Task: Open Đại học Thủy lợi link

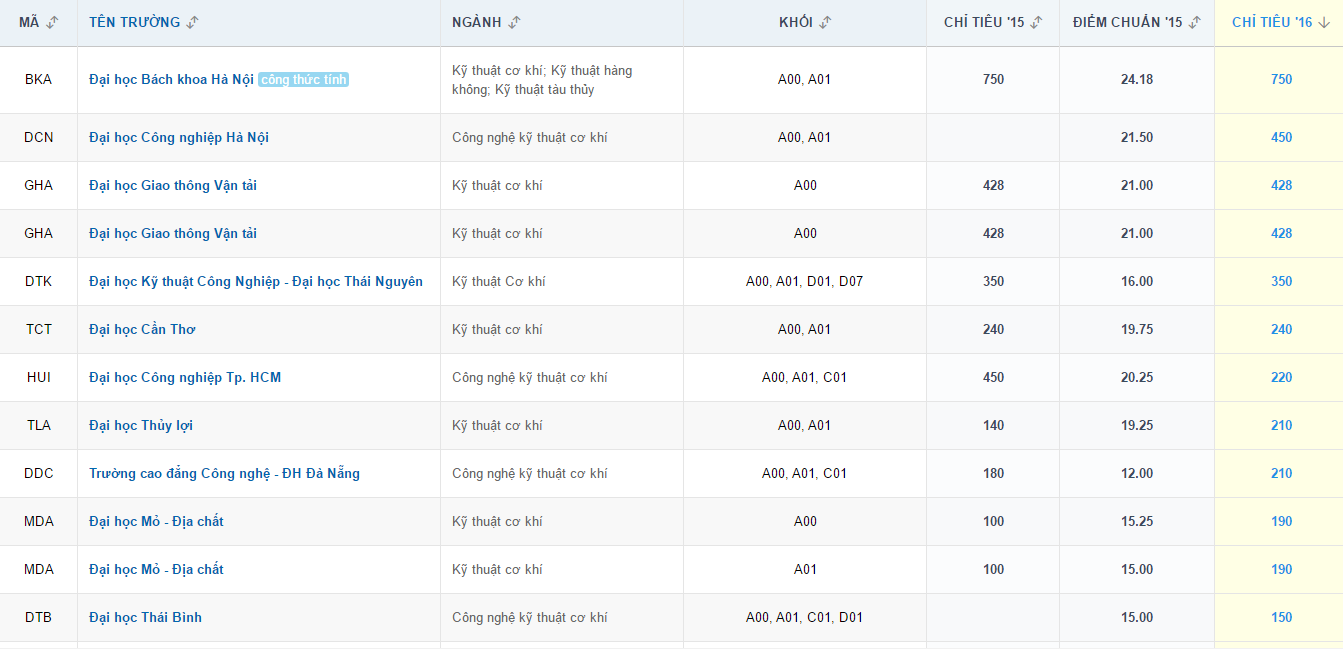Action: (141, 426)
